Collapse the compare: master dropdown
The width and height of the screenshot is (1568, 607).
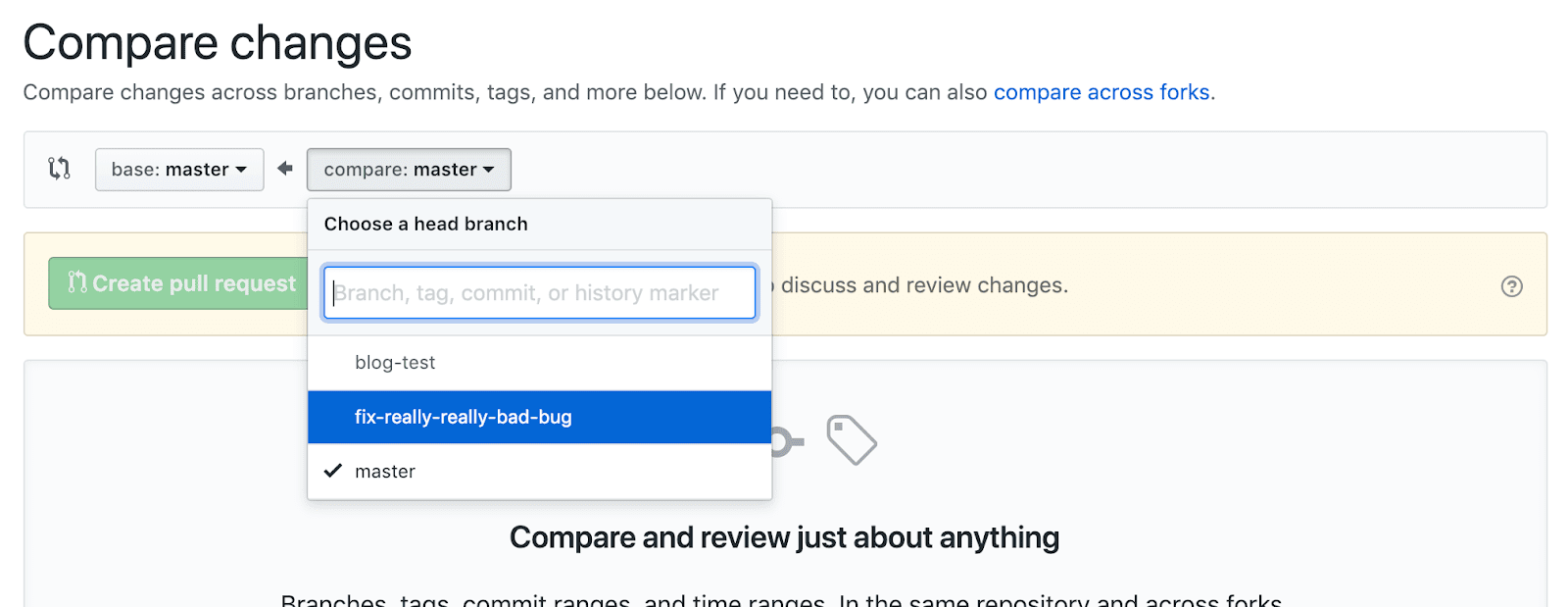pyautogui.click(x=409, y=170)
